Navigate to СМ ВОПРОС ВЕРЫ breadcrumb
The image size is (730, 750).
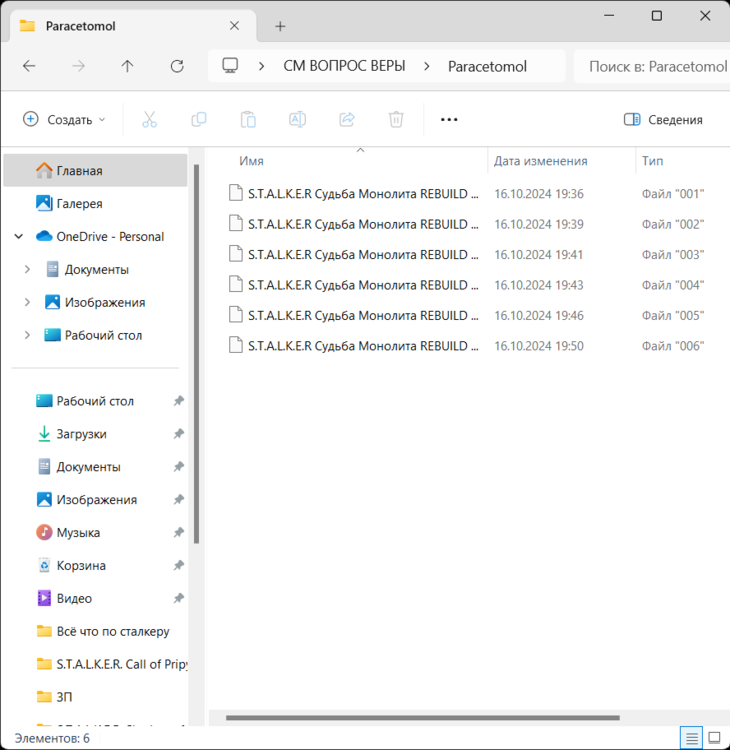click(344, 66)
